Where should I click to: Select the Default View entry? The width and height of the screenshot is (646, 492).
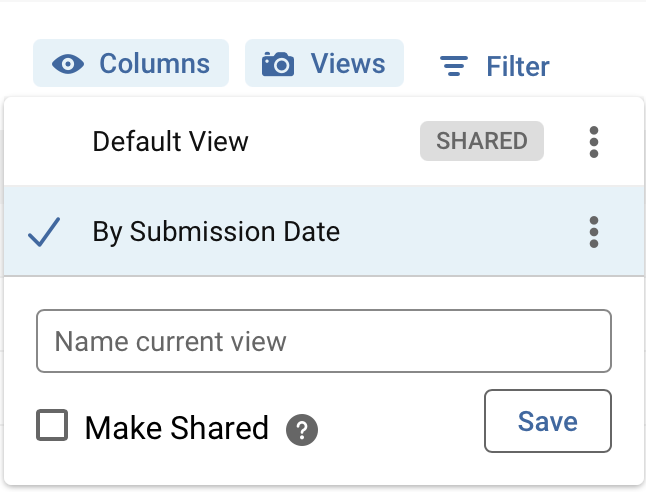tap(171, 141)
